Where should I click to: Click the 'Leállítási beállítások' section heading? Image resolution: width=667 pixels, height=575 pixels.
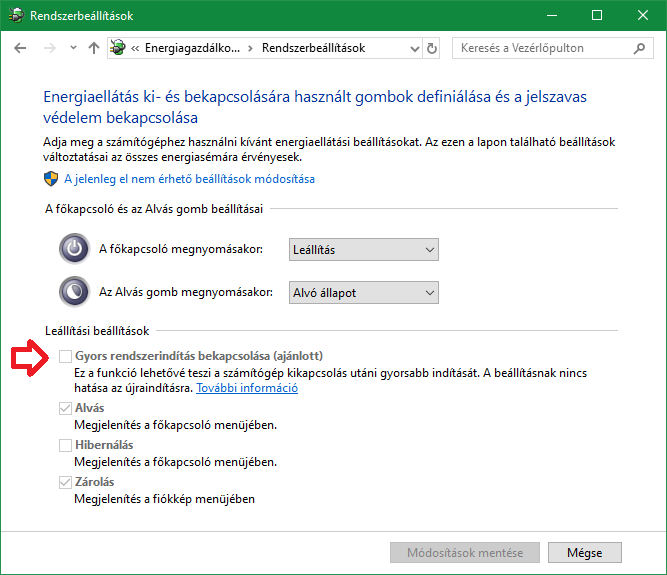pyautogui.click(x=97, y=331)
